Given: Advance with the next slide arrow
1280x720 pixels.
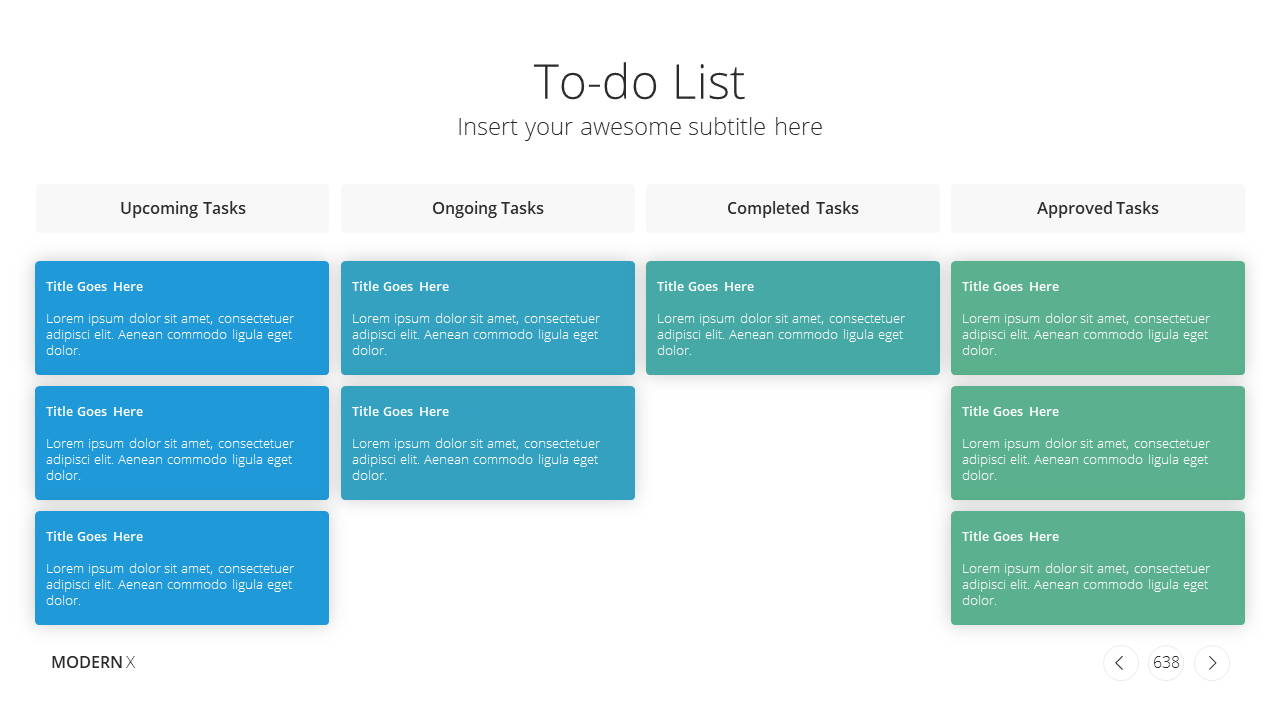Looking at the screenshot, I should (x=1212, y=663).
